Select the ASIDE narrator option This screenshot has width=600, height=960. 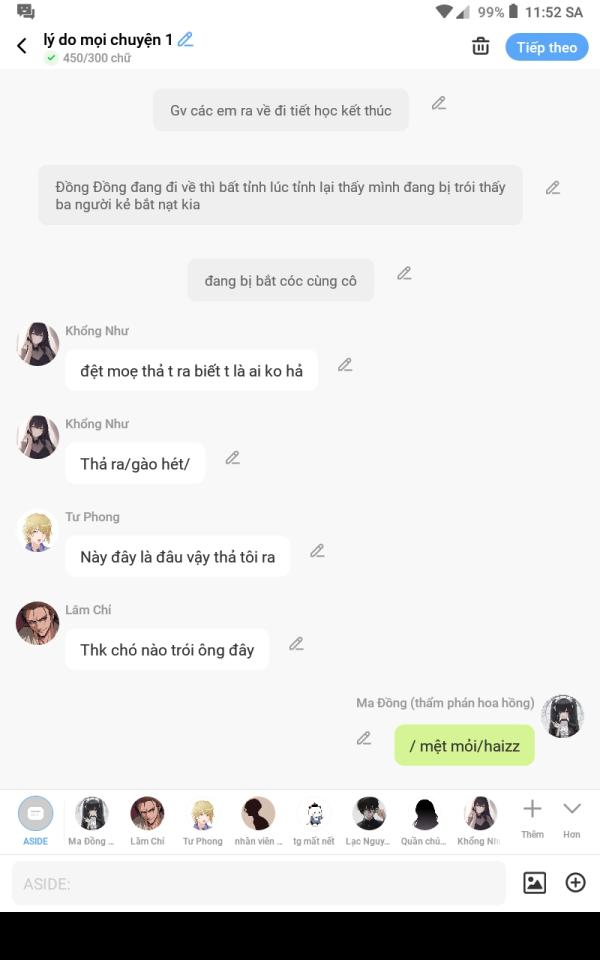tap(36, 821)
